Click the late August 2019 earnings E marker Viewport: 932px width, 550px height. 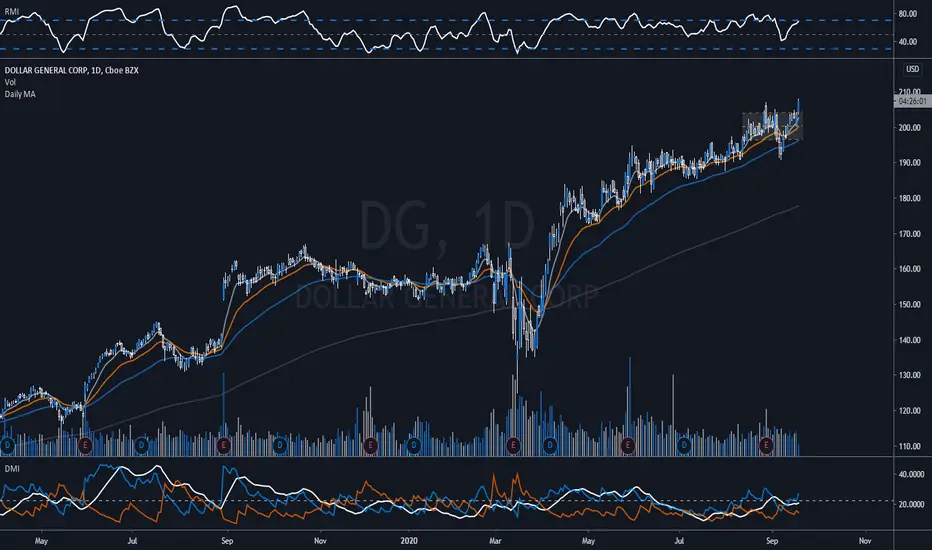tap(224, 445)
